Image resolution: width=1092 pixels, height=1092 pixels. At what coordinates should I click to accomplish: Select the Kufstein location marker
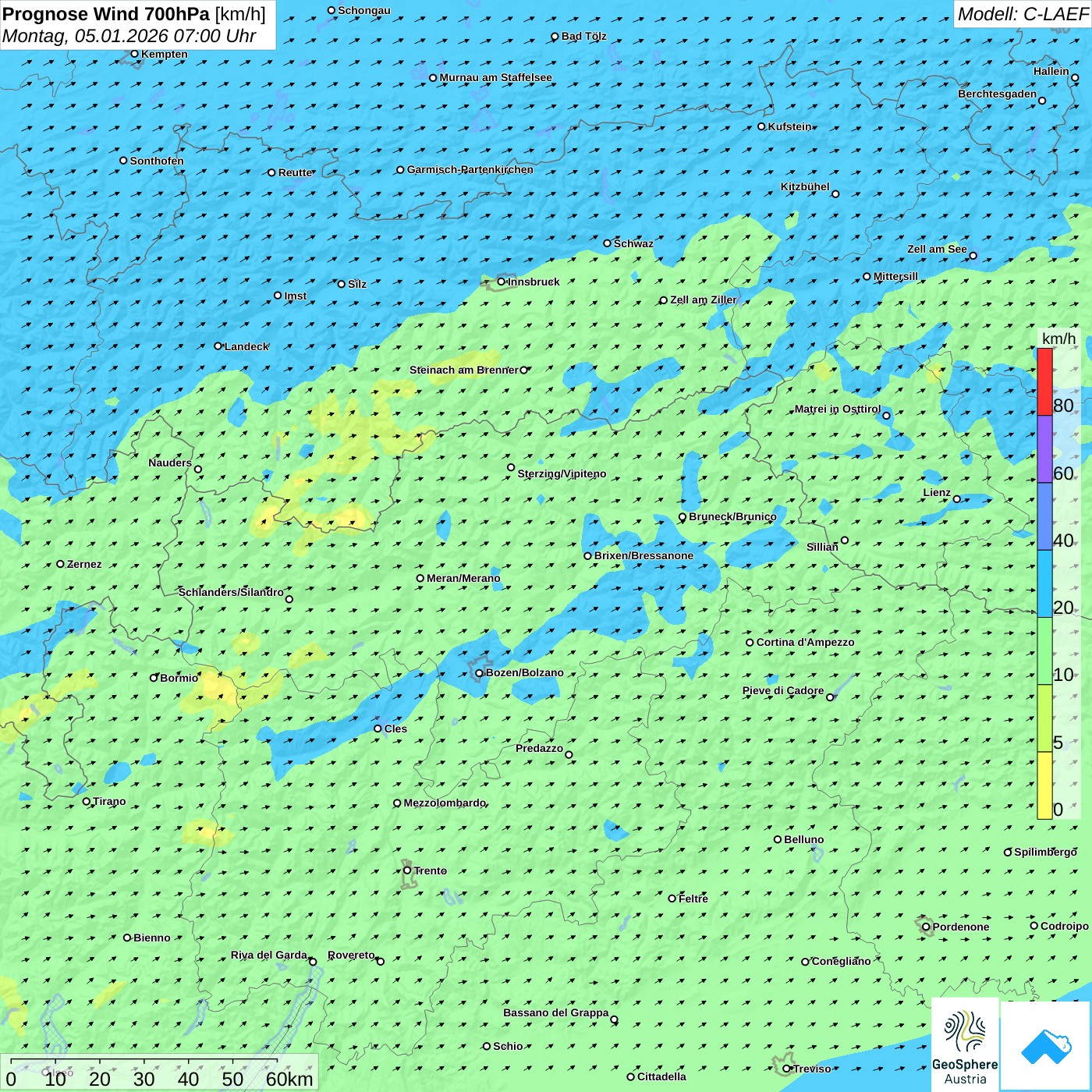(762, 126)
